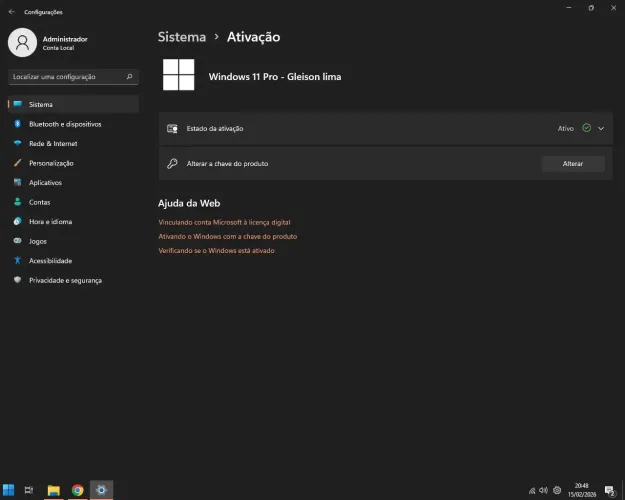
Task: Click the Administrador account name
Action: (x=65, y=39)
